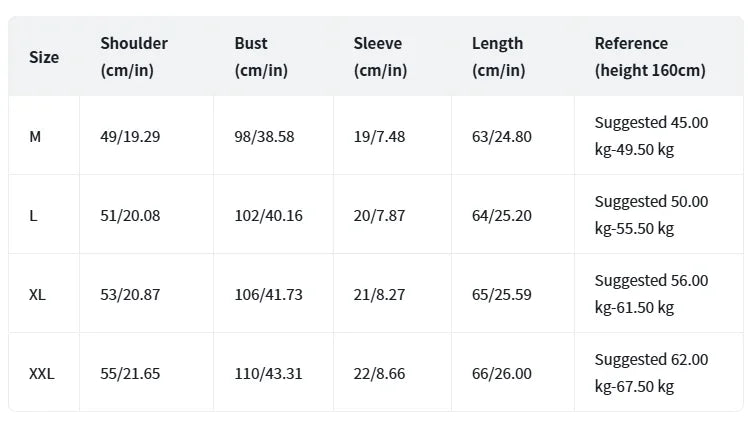Select the L size row label
This screenshot has height=422, width=756.
(33, 215)
